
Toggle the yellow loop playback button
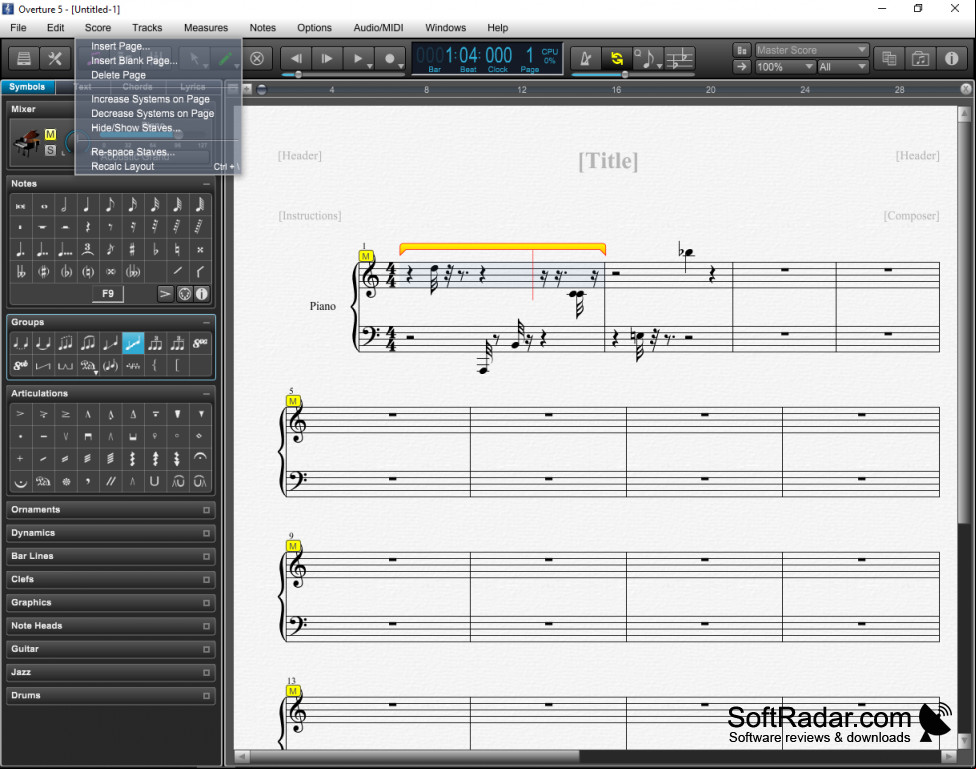pos(617,59)
